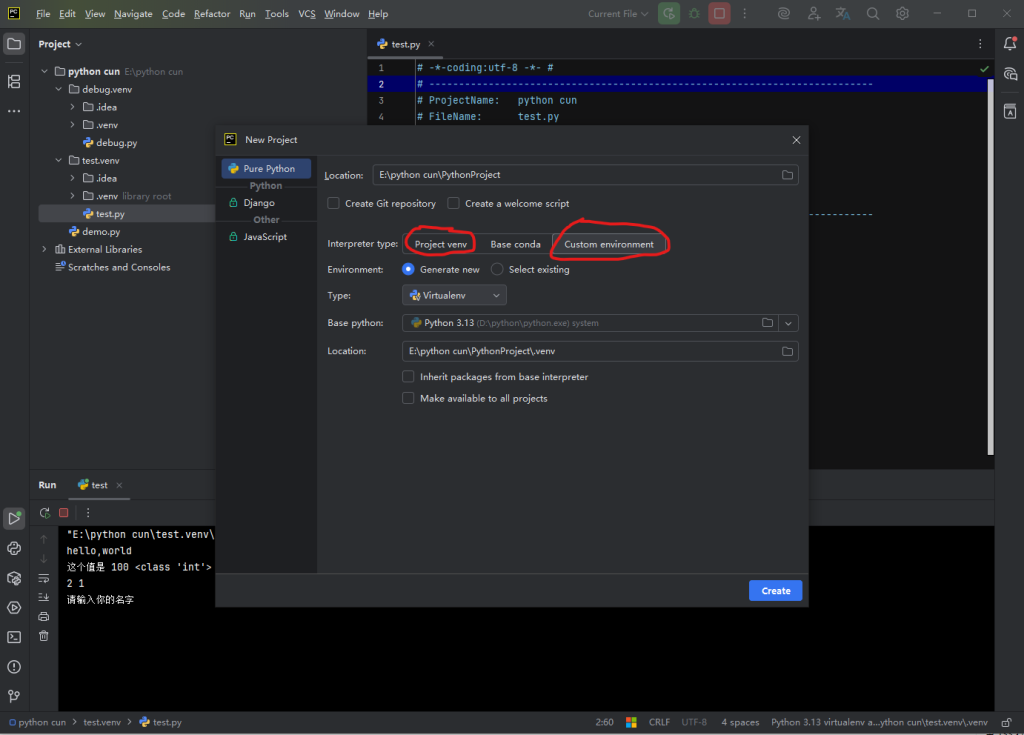Click the Notifications bell icon

click(x=1010, y=44)
